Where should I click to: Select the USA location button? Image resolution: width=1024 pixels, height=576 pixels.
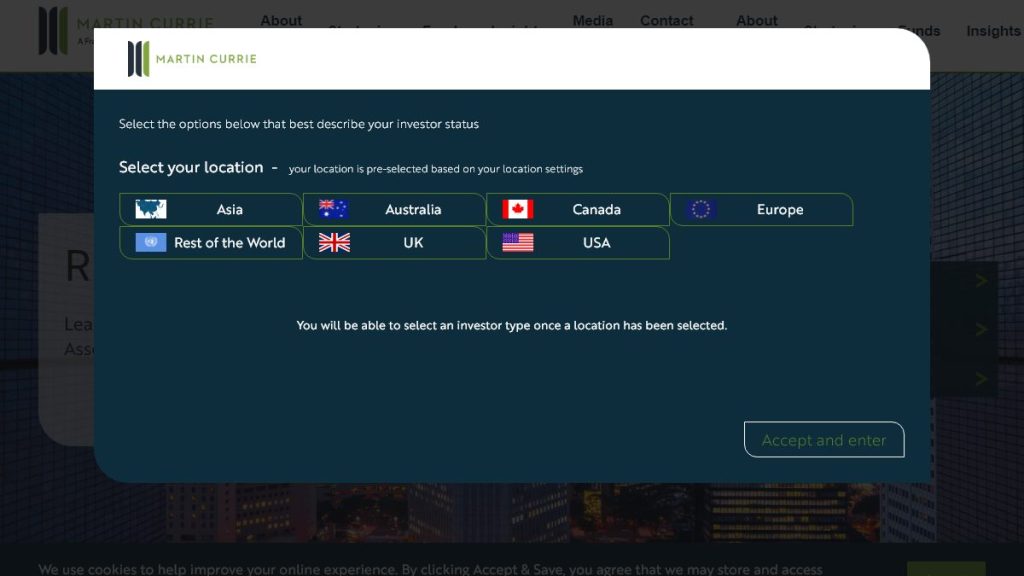click(x=578, y=243)
